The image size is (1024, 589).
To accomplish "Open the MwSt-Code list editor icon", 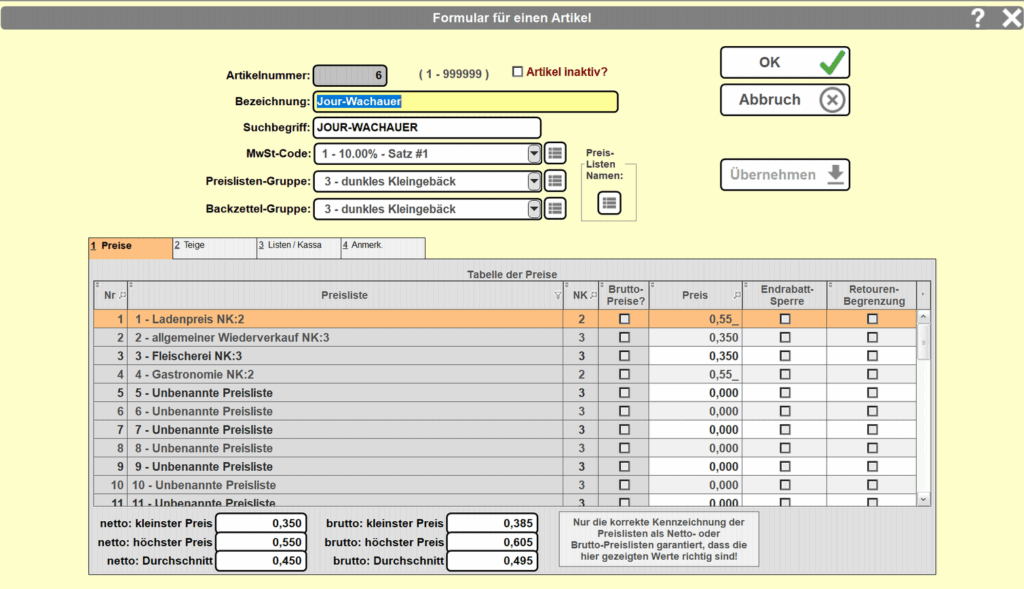I will [555, 153].
